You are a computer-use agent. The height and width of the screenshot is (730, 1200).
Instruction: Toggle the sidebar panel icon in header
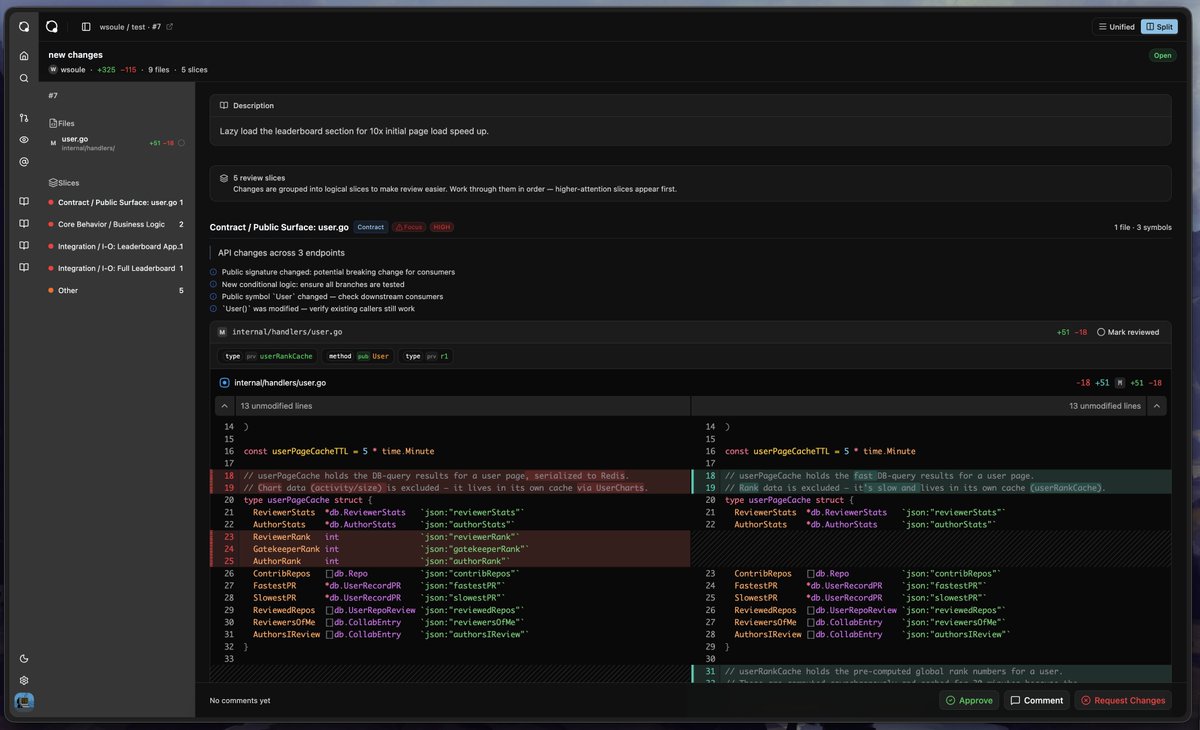[86, 27]
